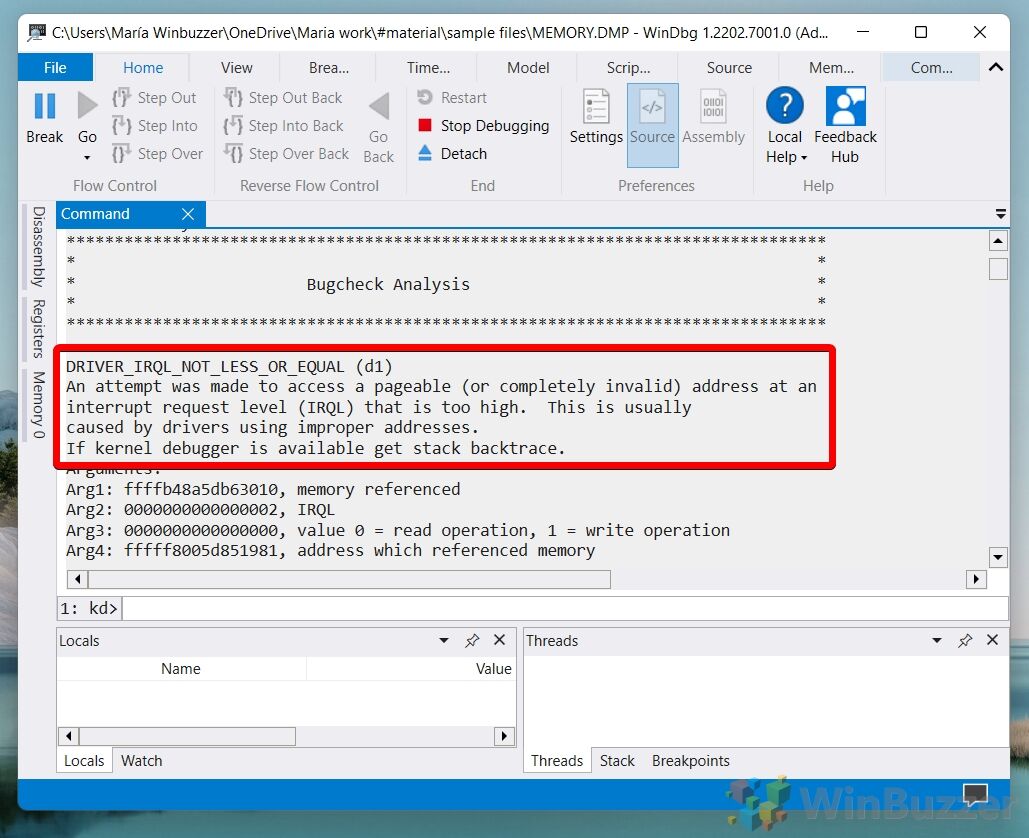Select the Memory ribbon tab
Viewport: 1029px width, 838px height.
(x=831, y=68)
